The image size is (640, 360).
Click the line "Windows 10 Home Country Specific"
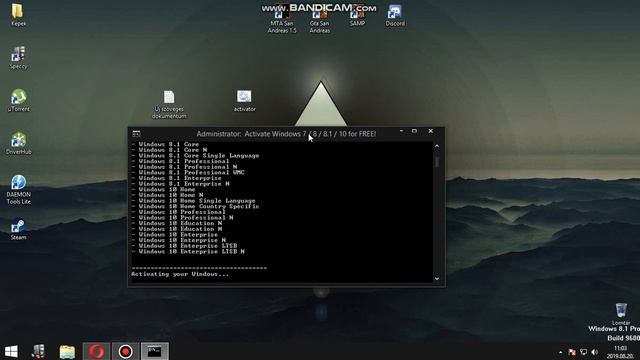tap(199, 206)
